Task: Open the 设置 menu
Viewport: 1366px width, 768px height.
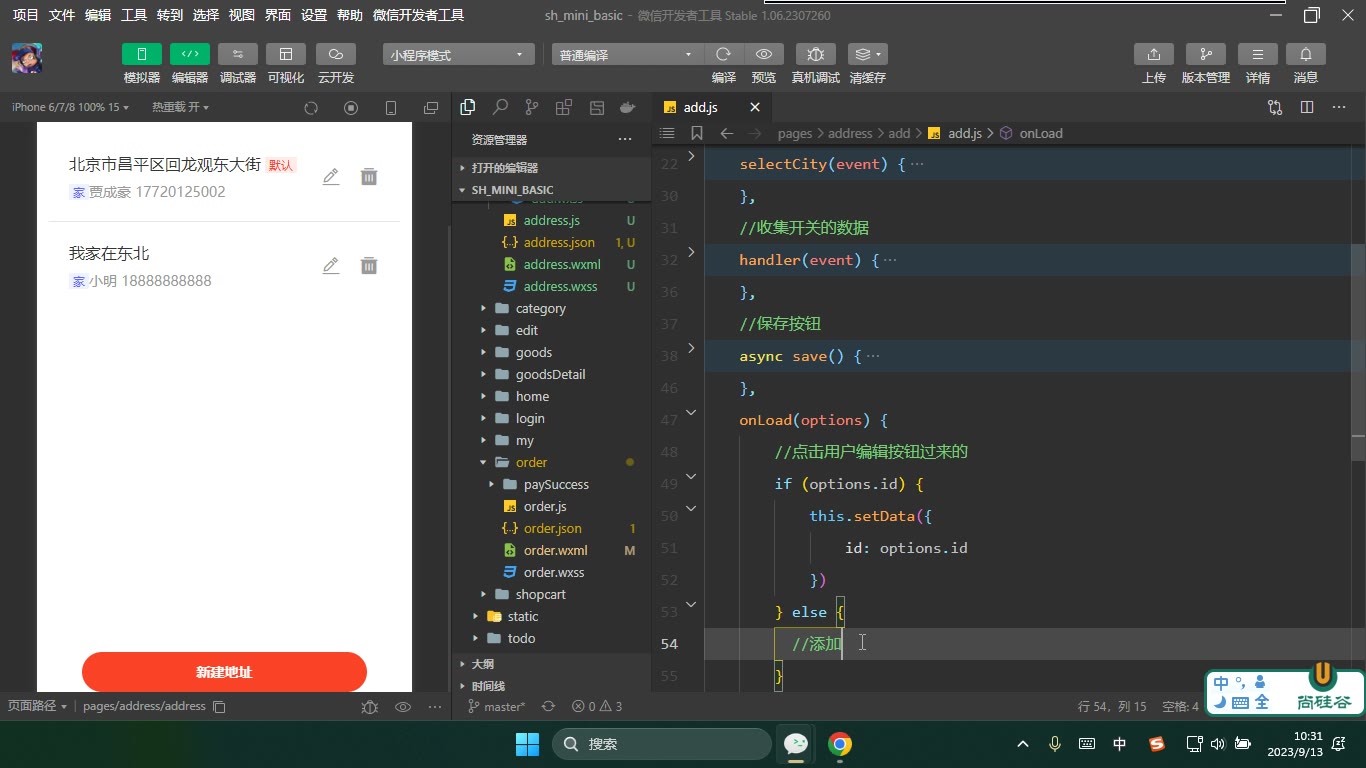Action: click(x=314, y=15)
